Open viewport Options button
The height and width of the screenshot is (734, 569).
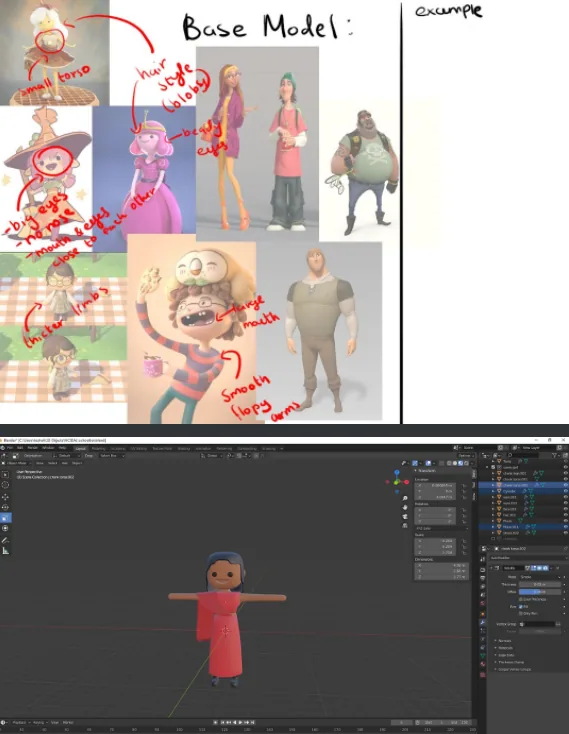[466, 455]
